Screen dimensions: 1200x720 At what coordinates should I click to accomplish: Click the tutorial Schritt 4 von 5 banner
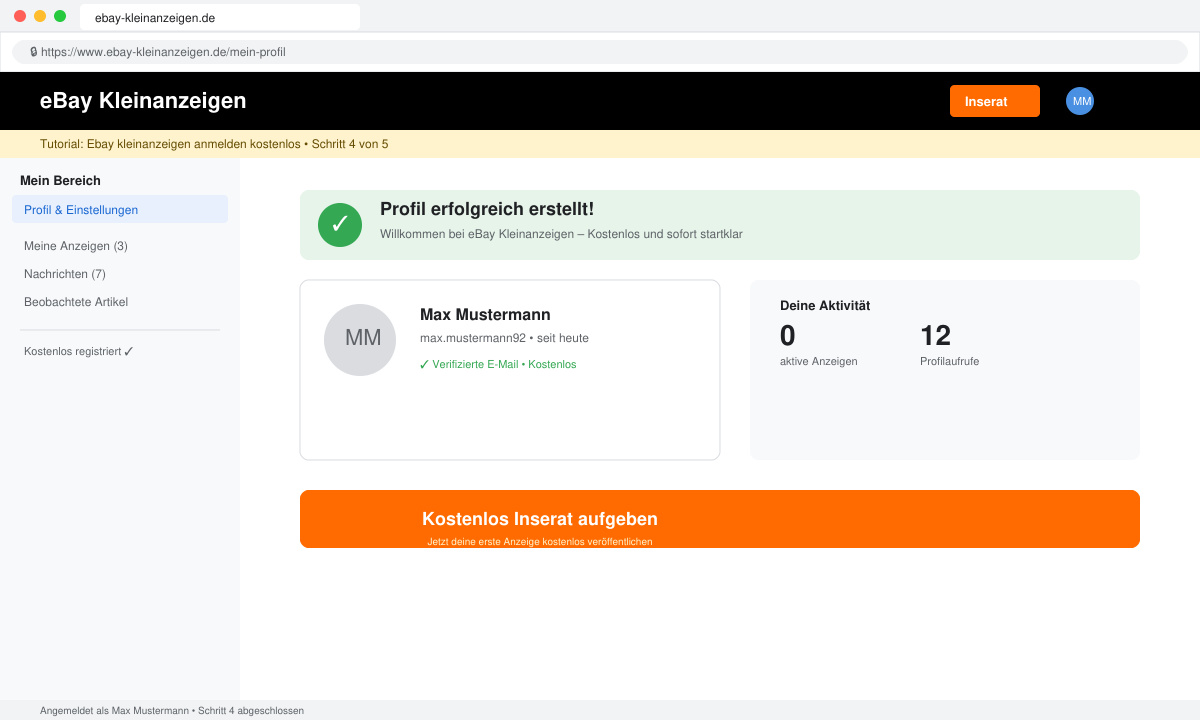pos(600,144)
